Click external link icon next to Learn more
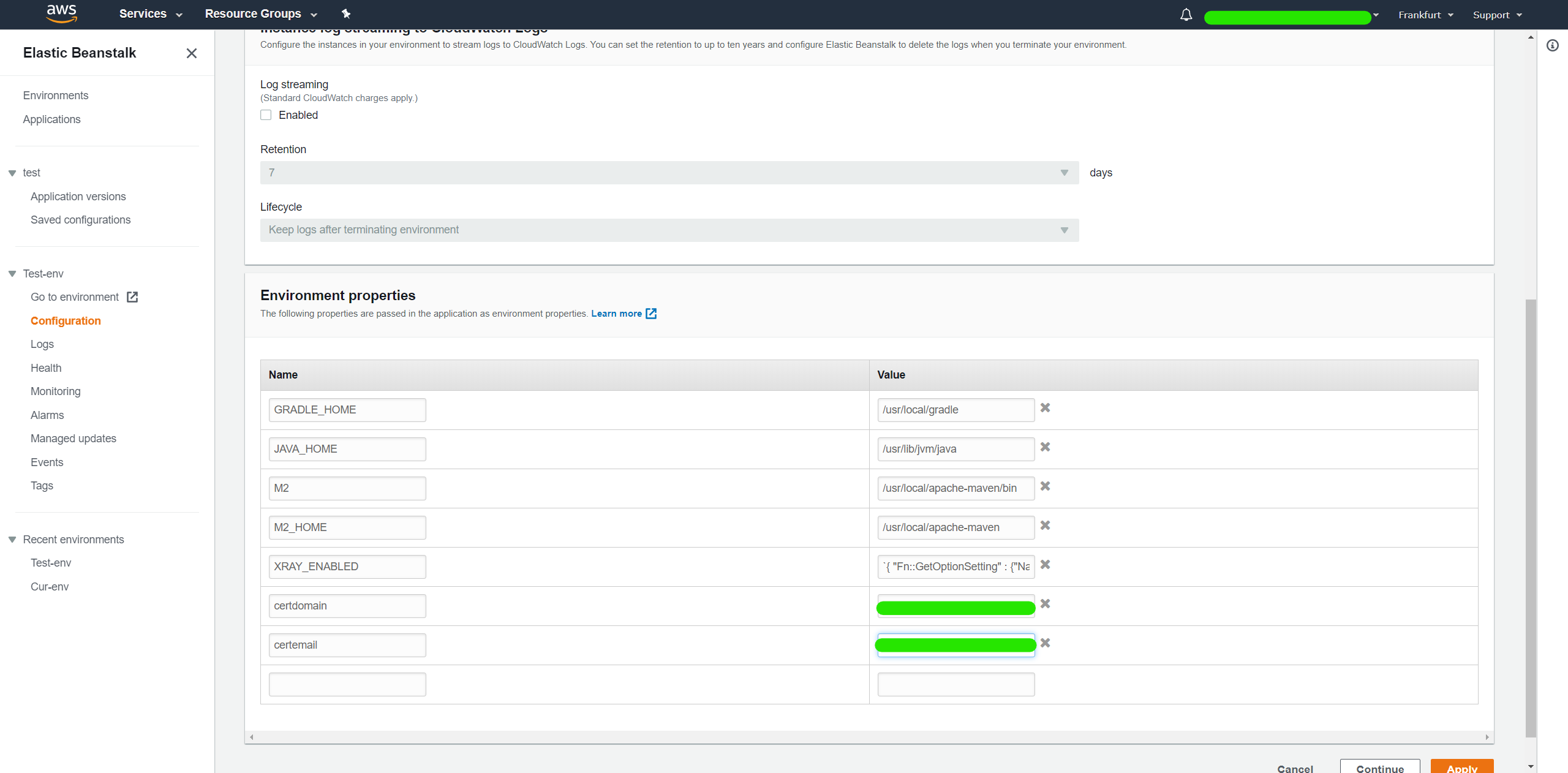Viewport: 1568px width, 773px height. (651, 314)
